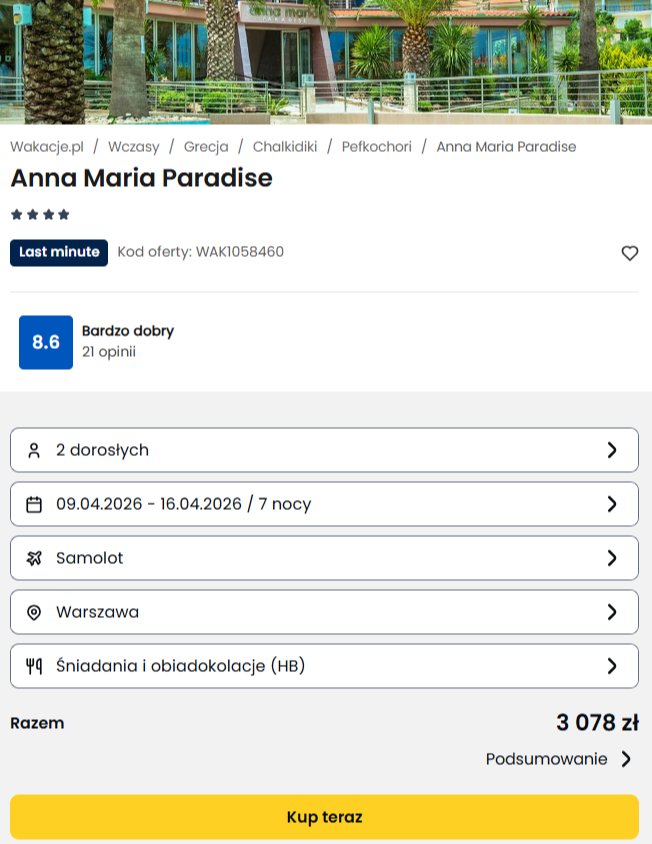This screenshot has width=652, height=844.
Task: Click the person icon beside 2 dorosłych
Action: (x=34, y=450)
